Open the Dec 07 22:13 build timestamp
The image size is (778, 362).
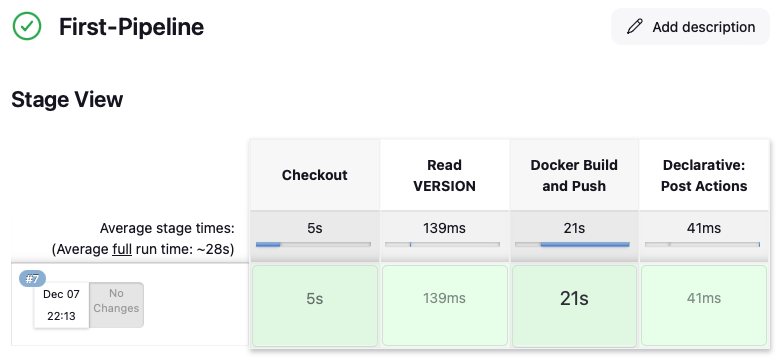tap(62, 305)
